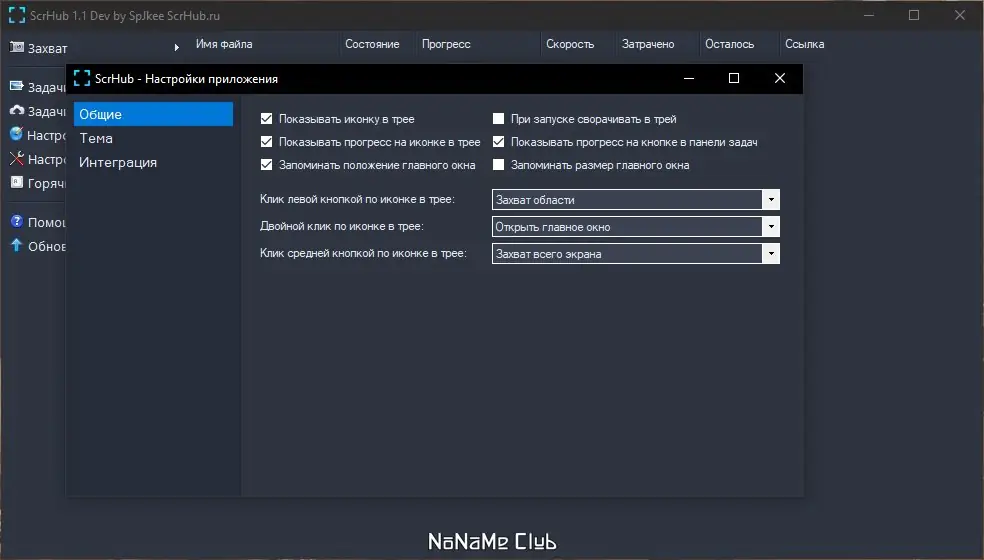Enable При запуске сворачивать в трей
The width and height of the screenshot is (984, 560).
[x=498, y=119]
